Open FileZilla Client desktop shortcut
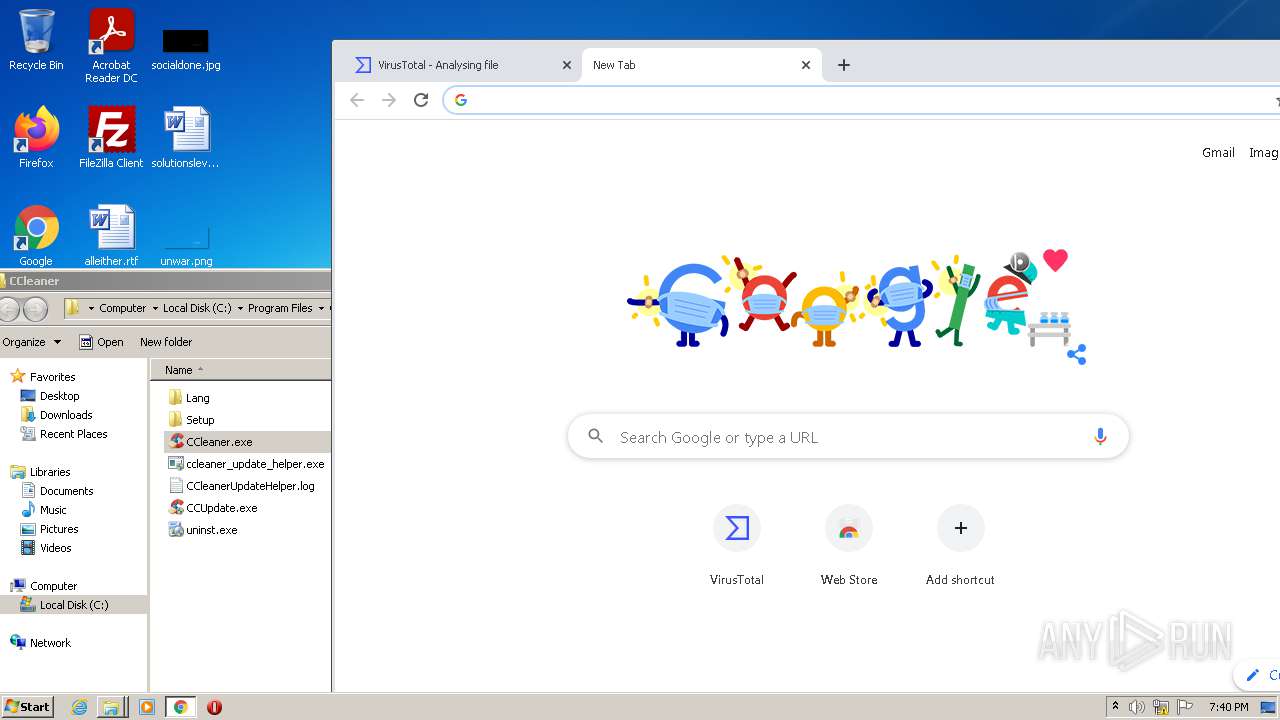 pyautogui.click(x=111, y=137)
